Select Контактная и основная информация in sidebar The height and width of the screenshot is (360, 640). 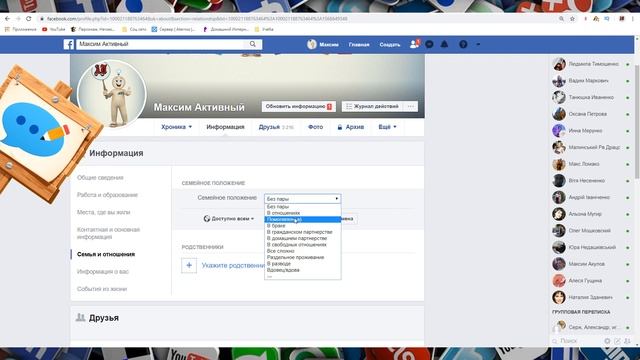tap(109, 233)
